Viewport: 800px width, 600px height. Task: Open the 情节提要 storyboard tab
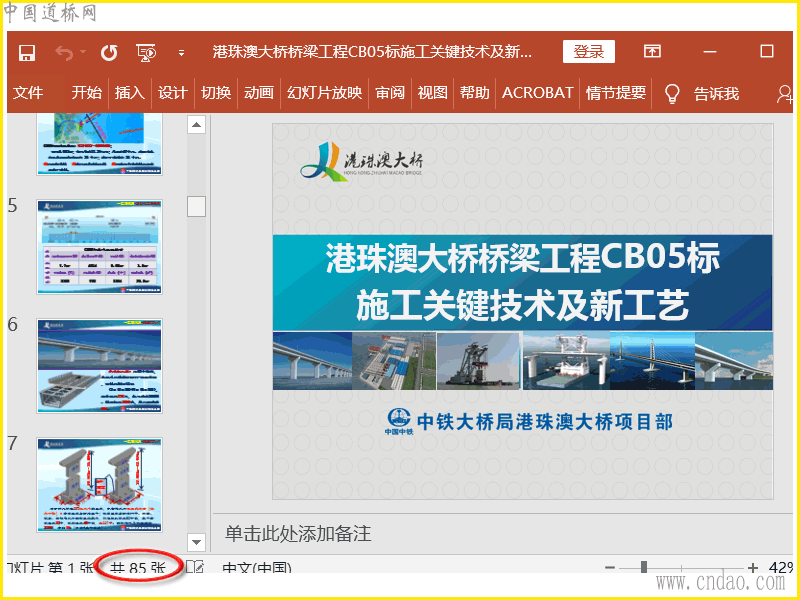click(616, 93)
